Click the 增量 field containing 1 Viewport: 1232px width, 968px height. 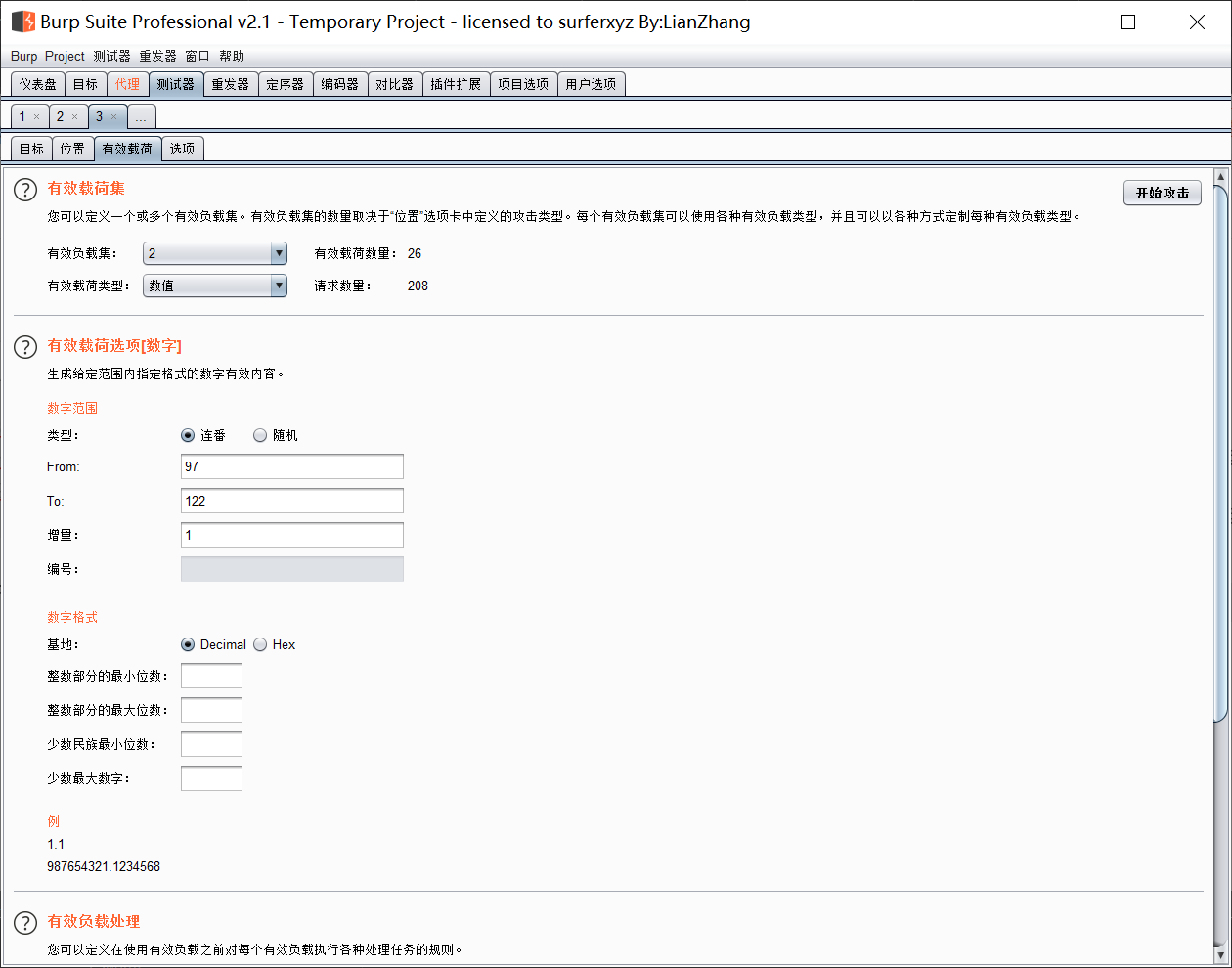pos(292,536)
